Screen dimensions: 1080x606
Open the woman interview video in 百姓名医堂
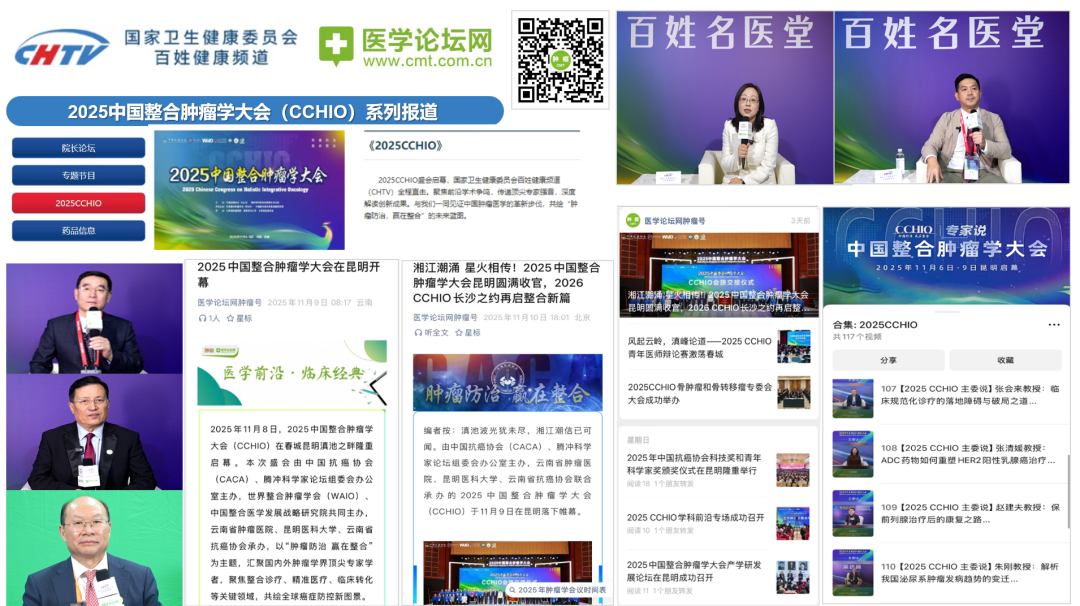(x=725, y=97)
